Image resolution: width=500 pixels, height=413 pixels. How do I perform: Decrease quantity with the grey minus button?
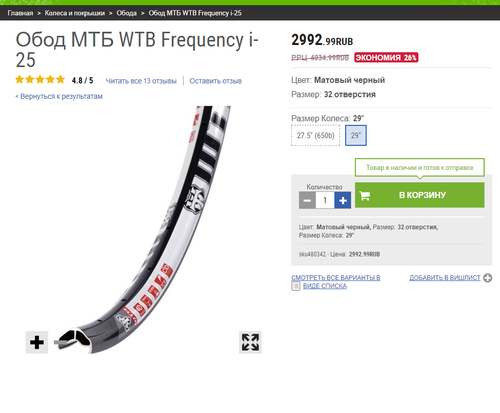(307, 200)
